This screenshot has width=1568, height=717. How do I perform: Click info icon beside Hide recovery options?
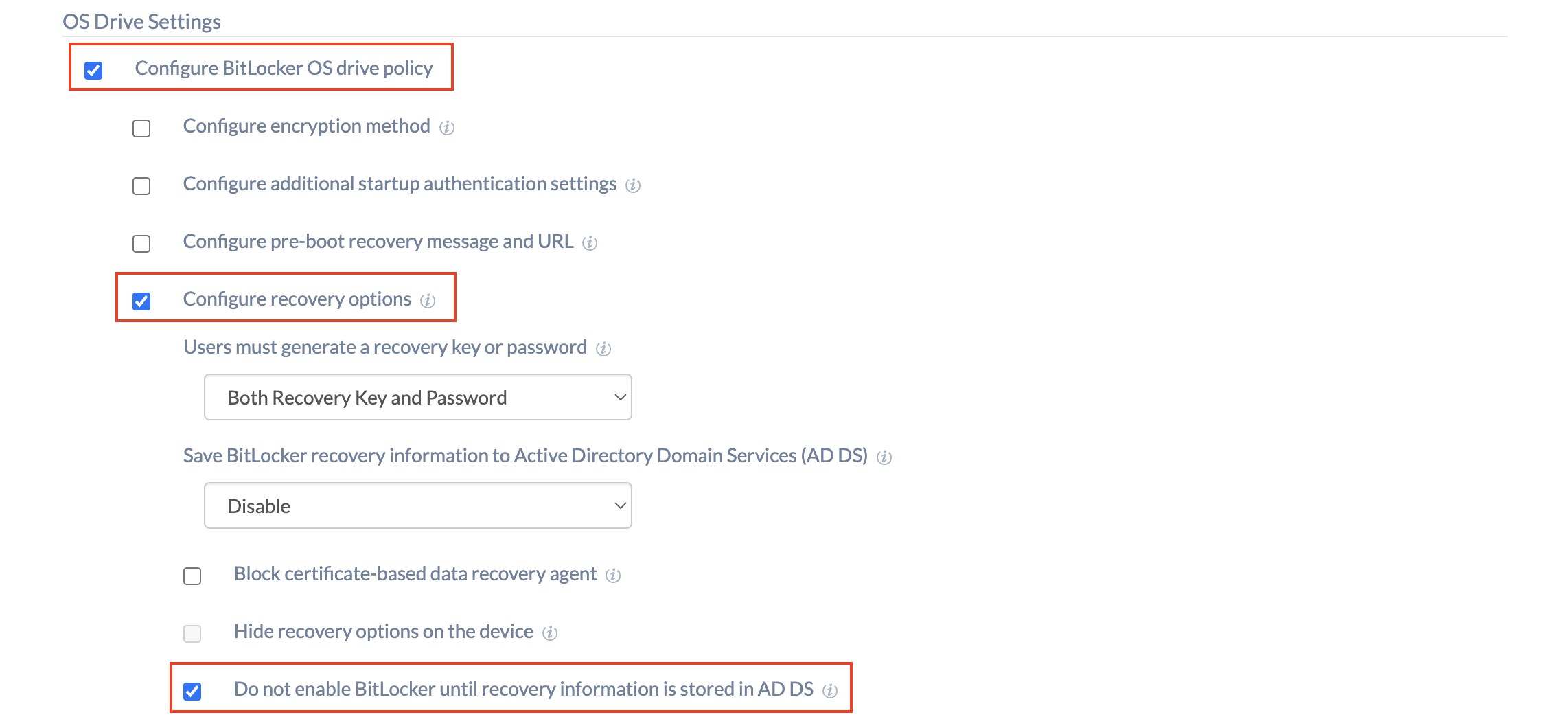point(550,633)
